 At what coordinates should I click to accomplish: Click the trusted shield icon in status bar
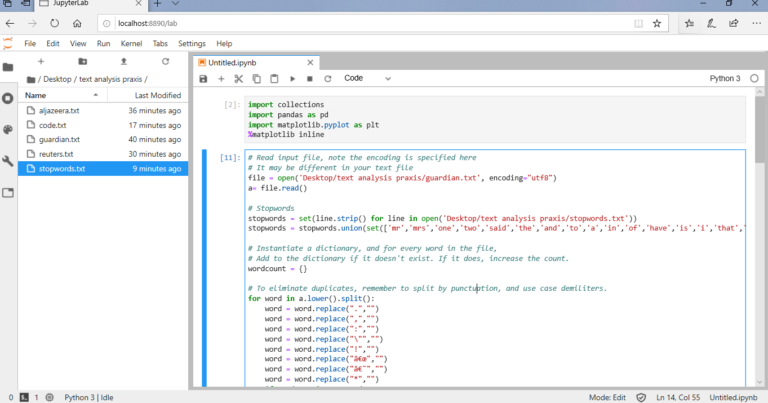point(641,398)
